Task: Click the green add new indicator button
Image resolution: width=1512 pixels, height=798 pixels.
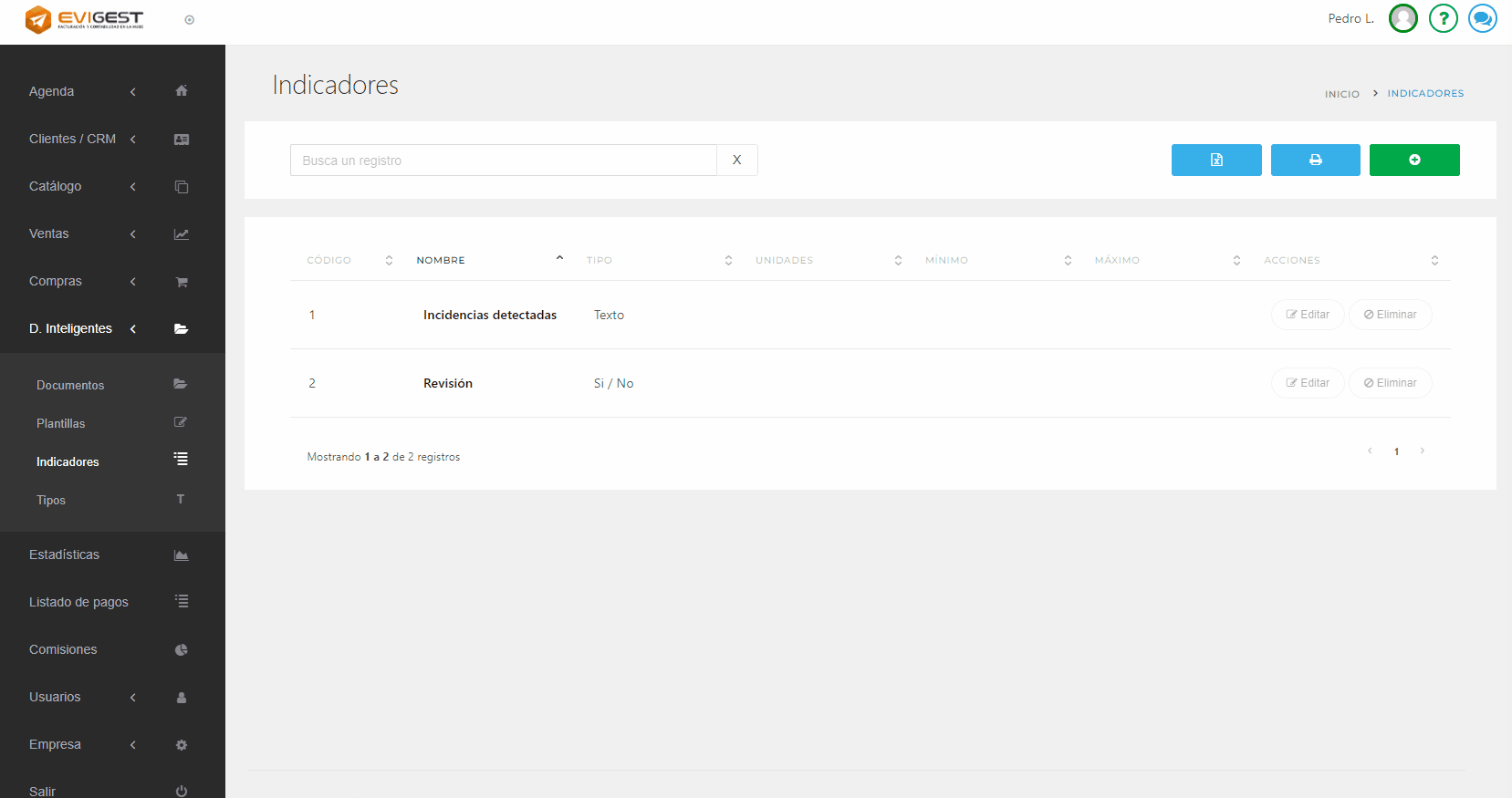Action: point(1413,160)
